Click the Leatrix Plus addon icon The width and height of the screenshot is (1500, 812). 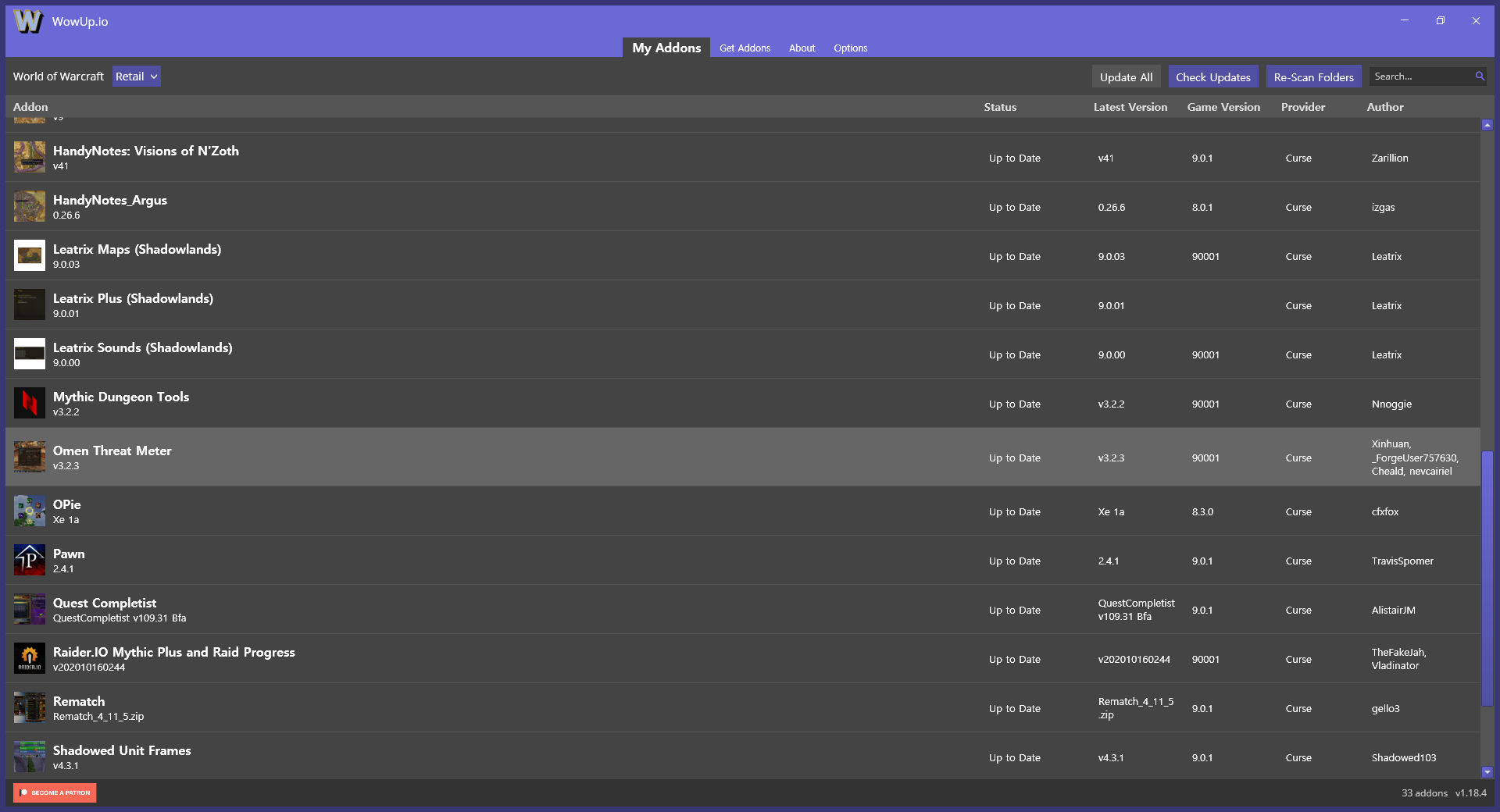(x=30, y=304)
